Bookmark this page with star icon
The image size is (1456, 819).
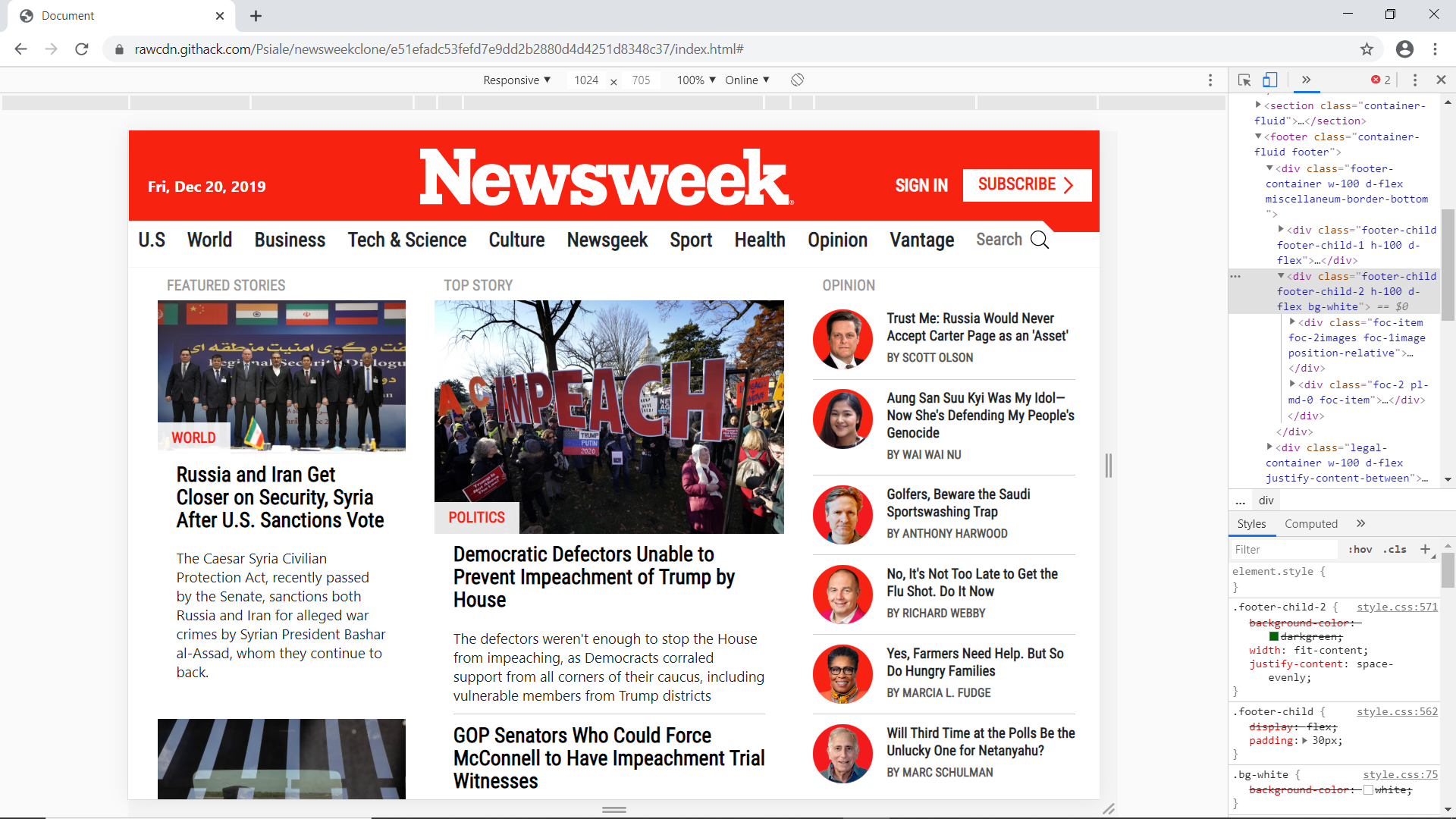point(1367,49)
